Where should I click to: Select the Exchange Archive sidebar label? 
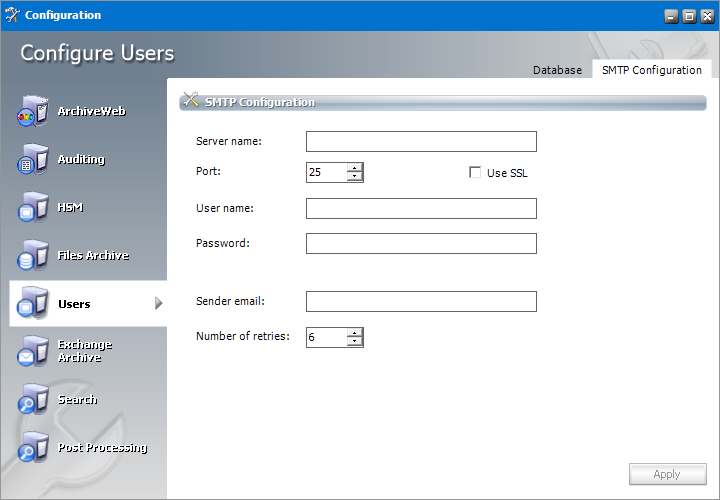(x=85, y=351)
